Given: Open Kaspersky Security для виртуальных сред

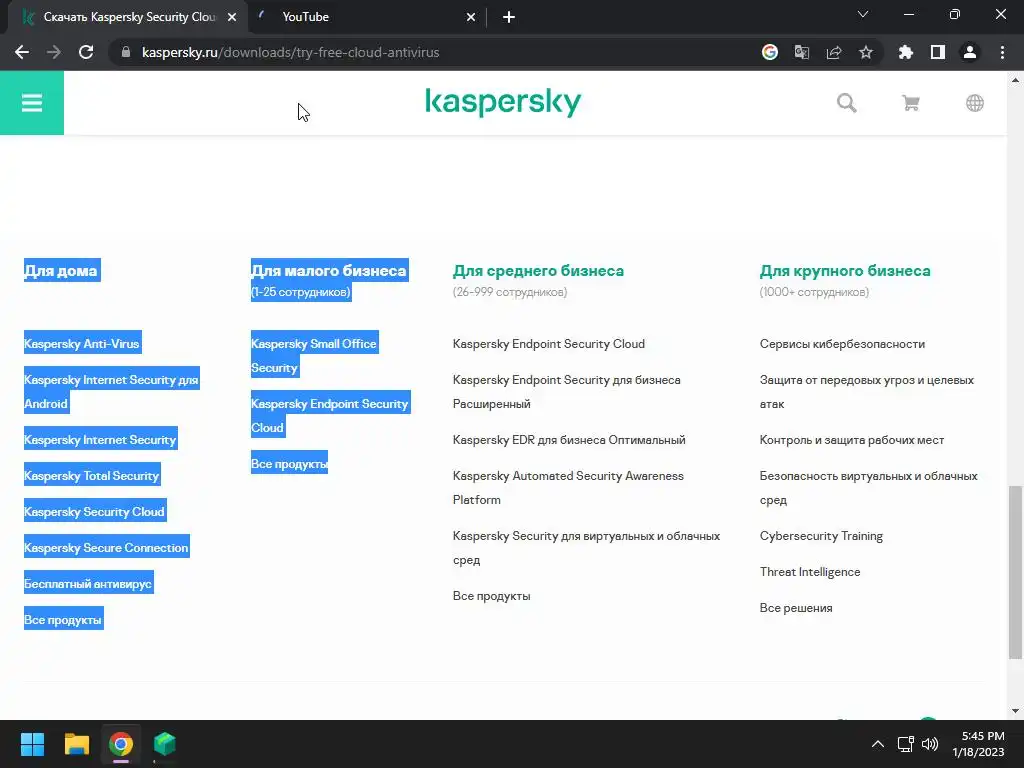Looking at the screenshot, I should (586, 547).
